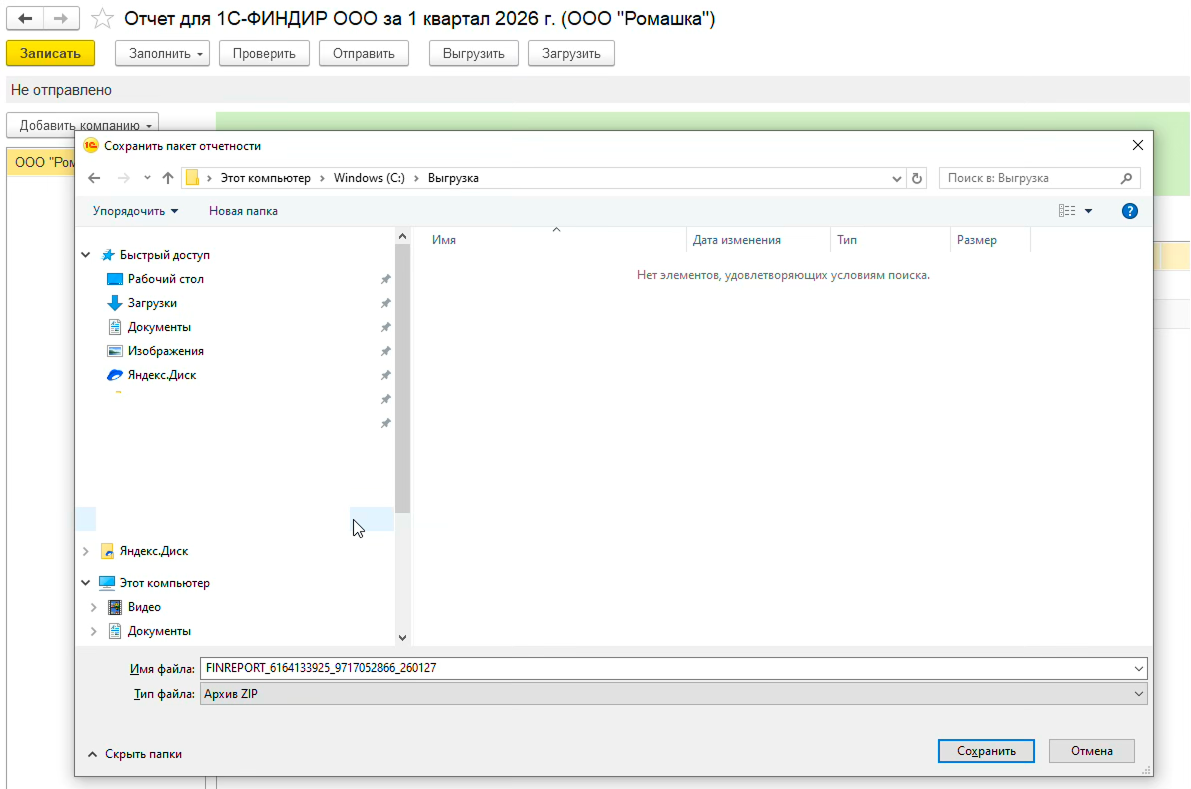Select Этот компьютер in navigation pane

(x=164, y=583)
